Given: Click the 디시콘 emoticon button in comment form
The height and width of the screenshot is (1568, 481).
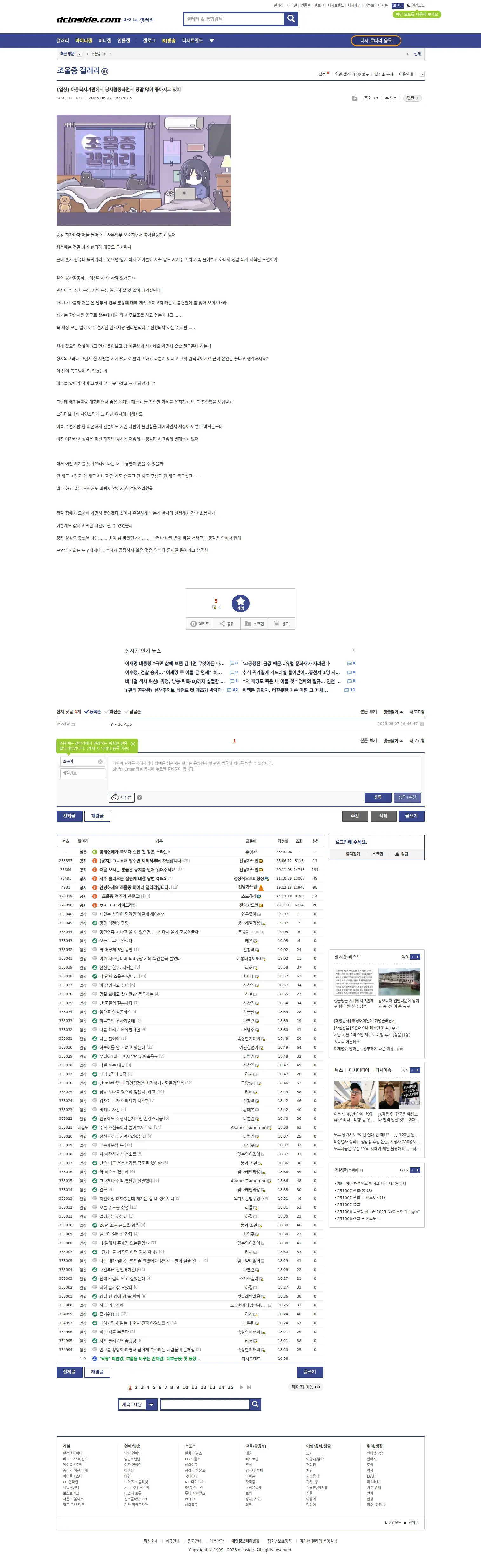Looking at the screenshot, I should pos(121,797).
